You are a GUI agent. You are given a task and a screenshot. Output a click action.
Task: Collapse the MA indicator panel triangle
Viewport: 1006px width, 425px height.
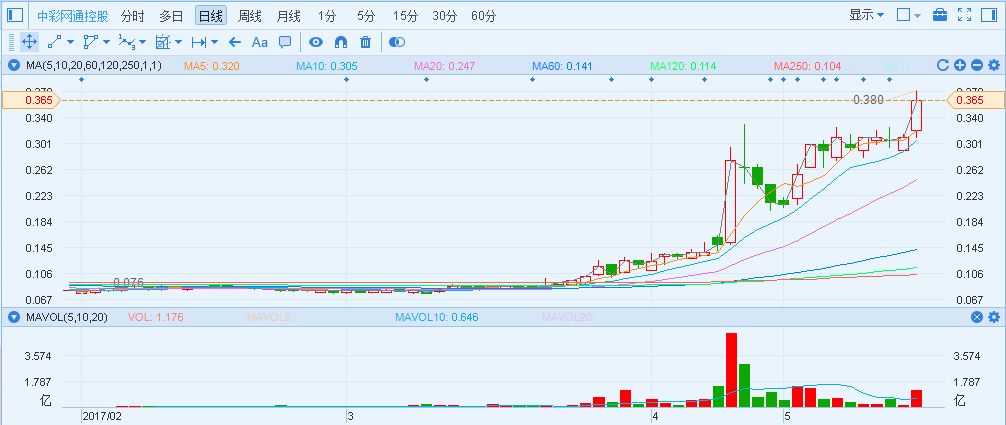[x=13, y=65]
